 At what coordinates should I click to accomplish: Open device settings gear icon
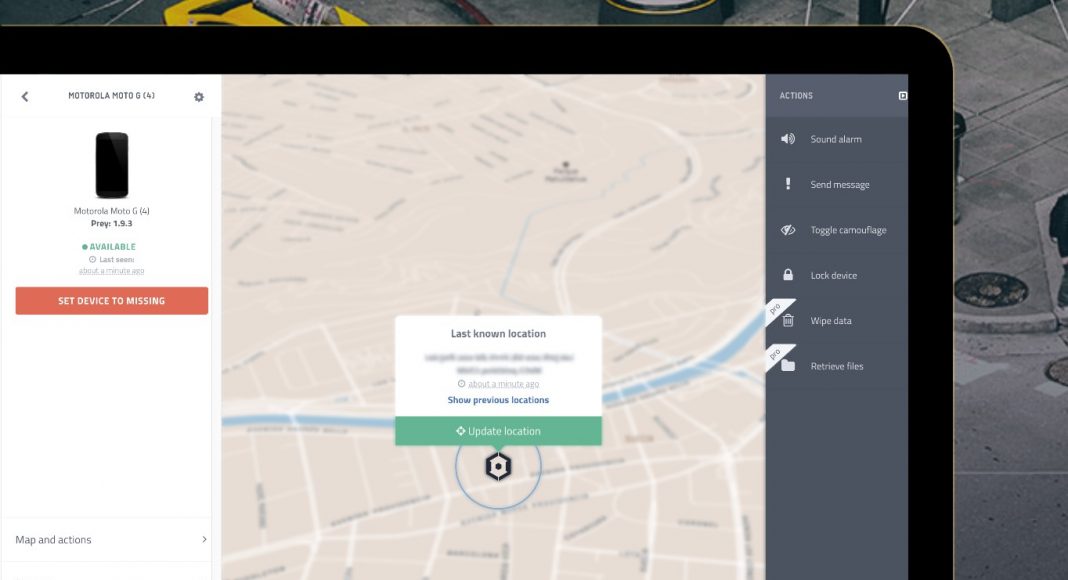click(199, 97)
